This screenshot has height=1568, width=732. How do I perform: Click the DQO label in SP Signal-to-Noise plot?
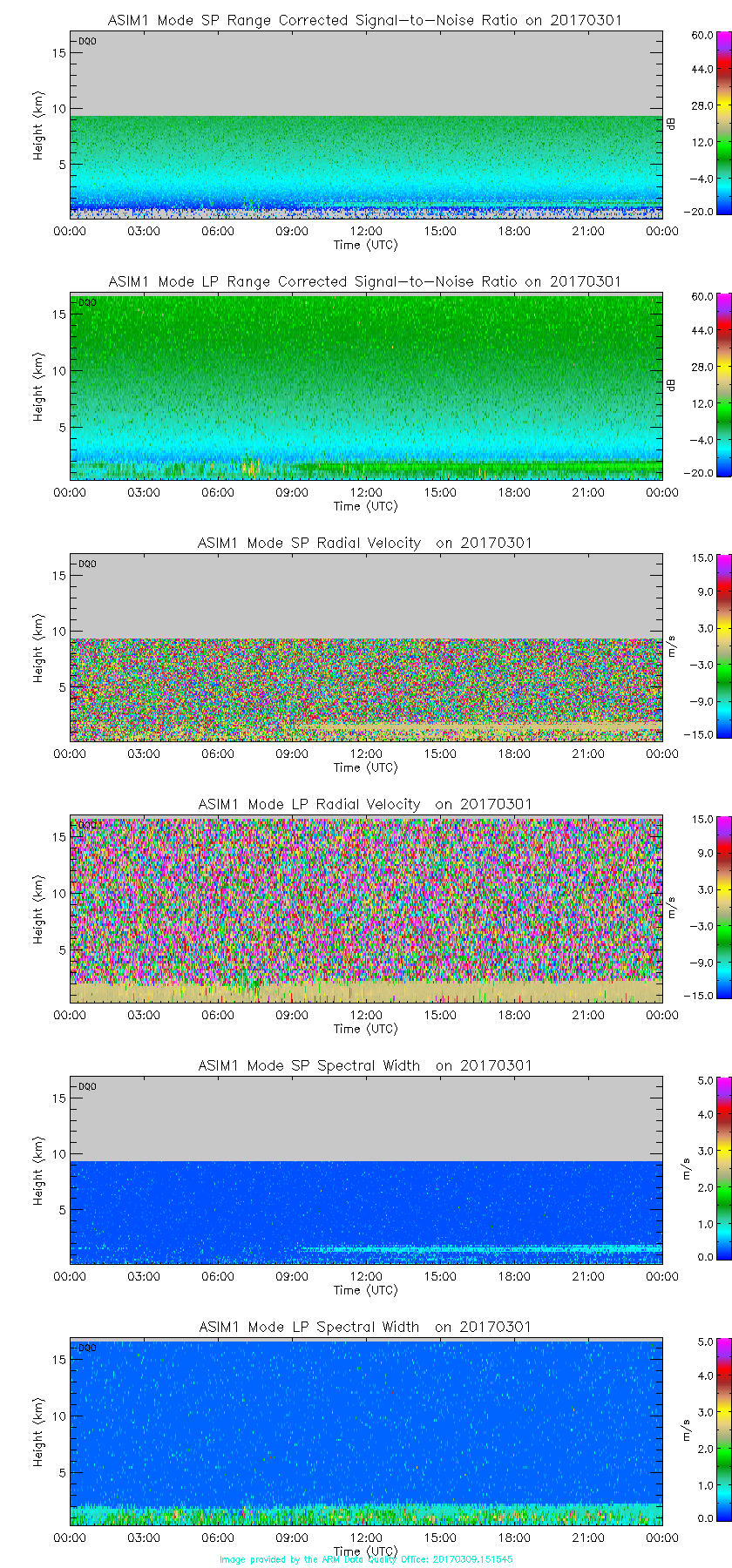pos(87,41)
